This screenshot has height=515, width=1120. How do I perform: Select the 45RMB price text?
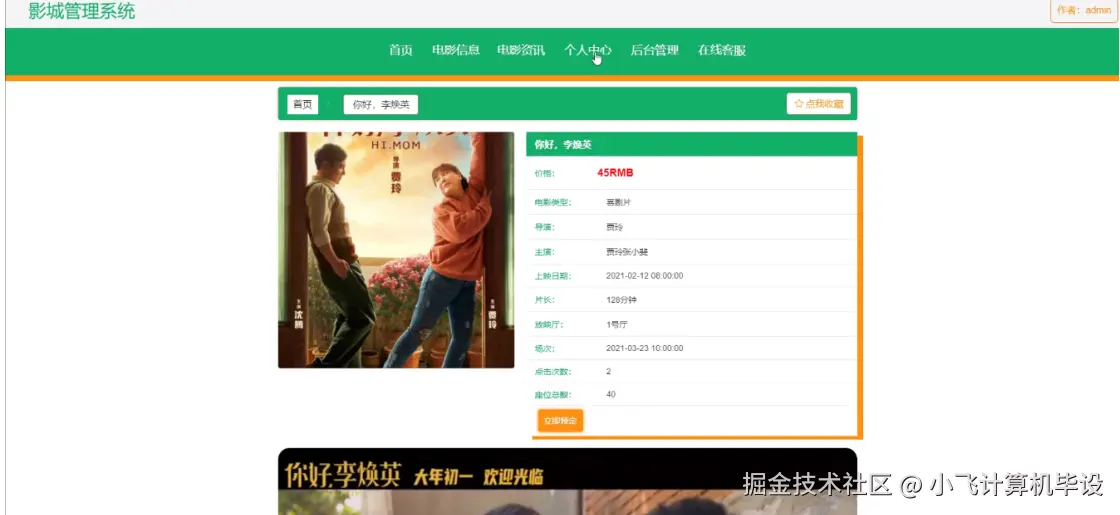tap(615, 173)
